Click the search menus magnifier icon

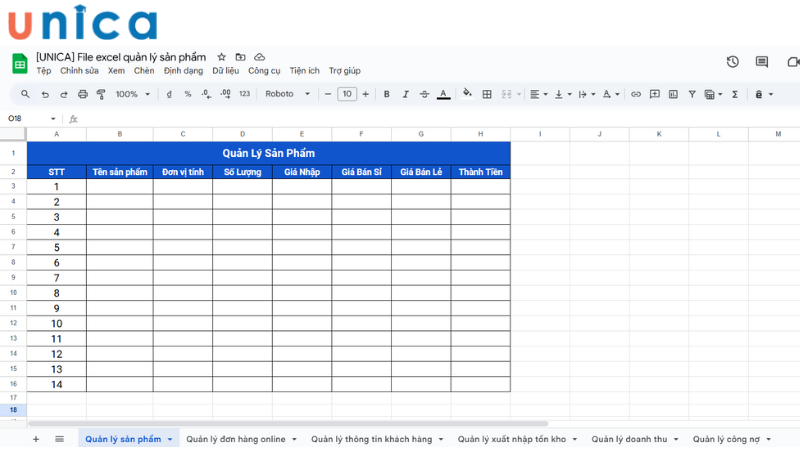25,94
